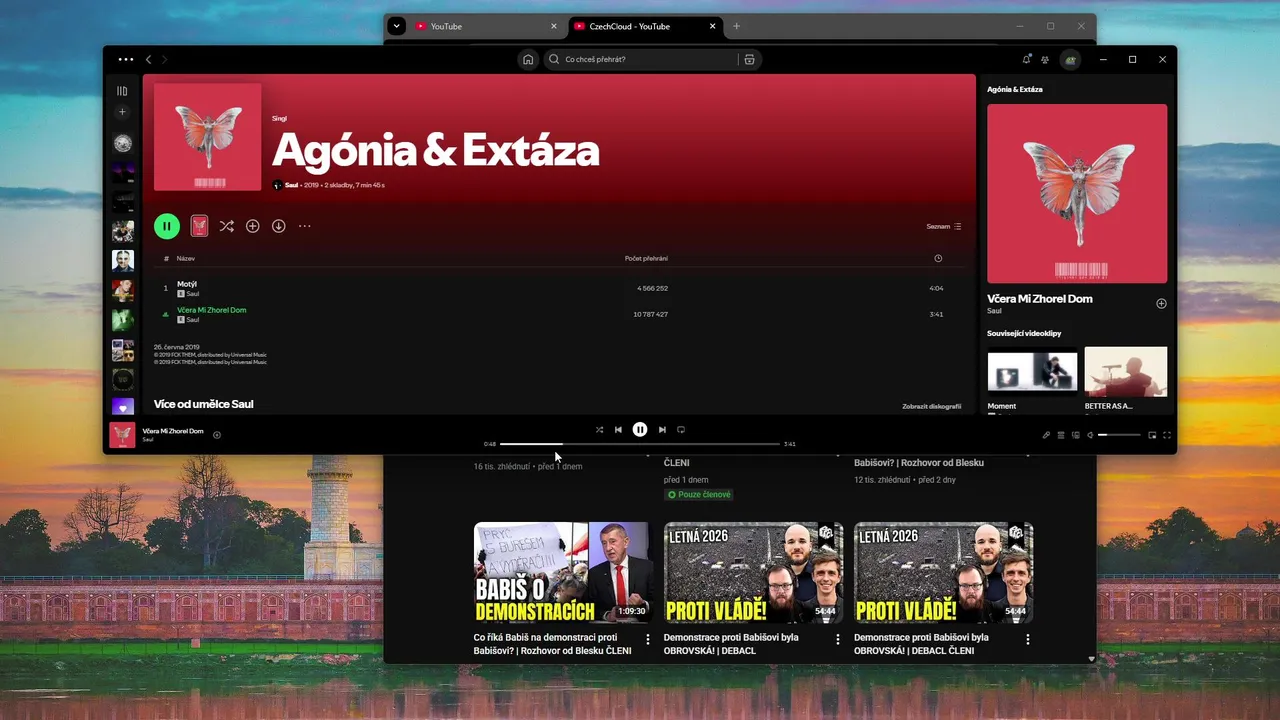Open large album cover in header
Screen dimensions: 1280x720
click(208, 137)
